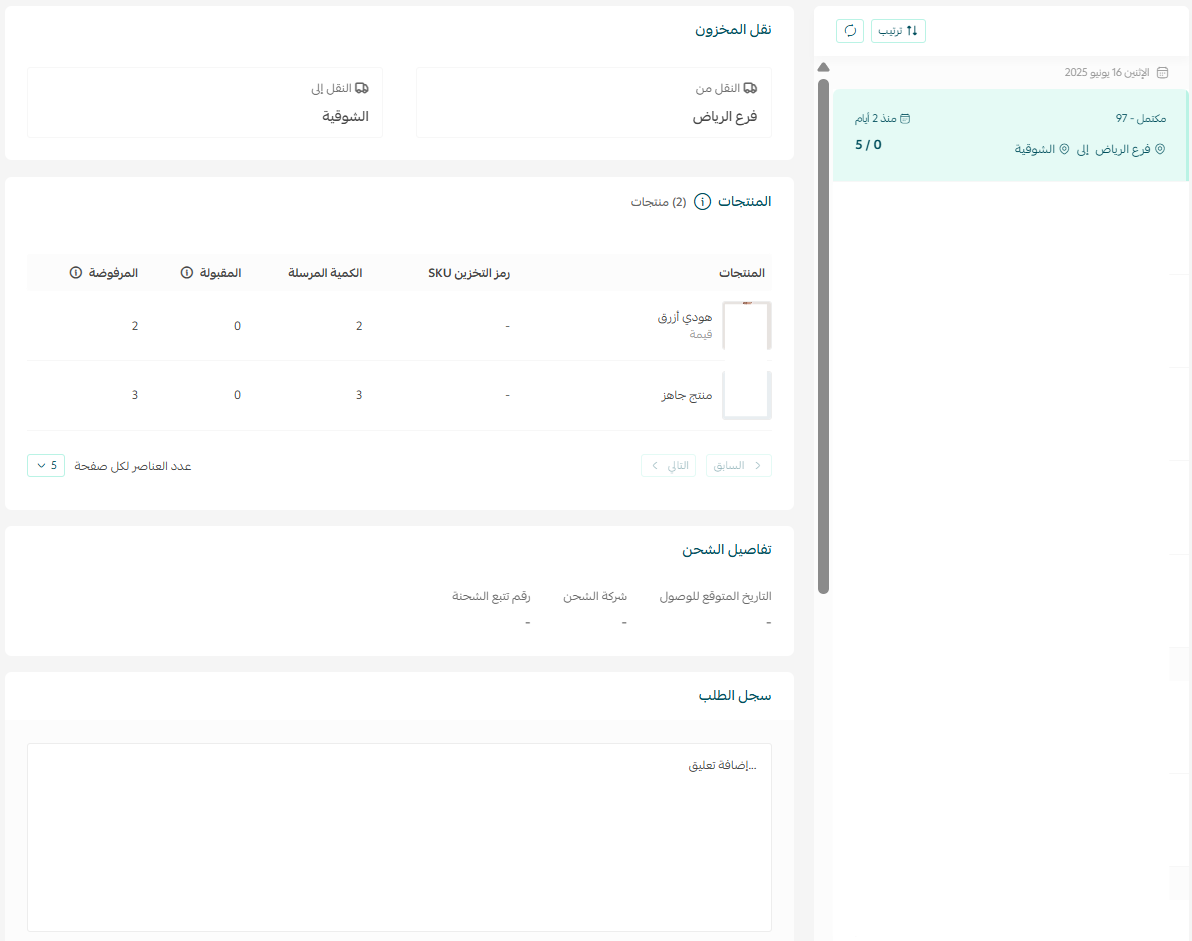The width and height of the screenshot is (1192, 941).
Task: Click the الشوقية destination value
Action: tap(345, 116)
